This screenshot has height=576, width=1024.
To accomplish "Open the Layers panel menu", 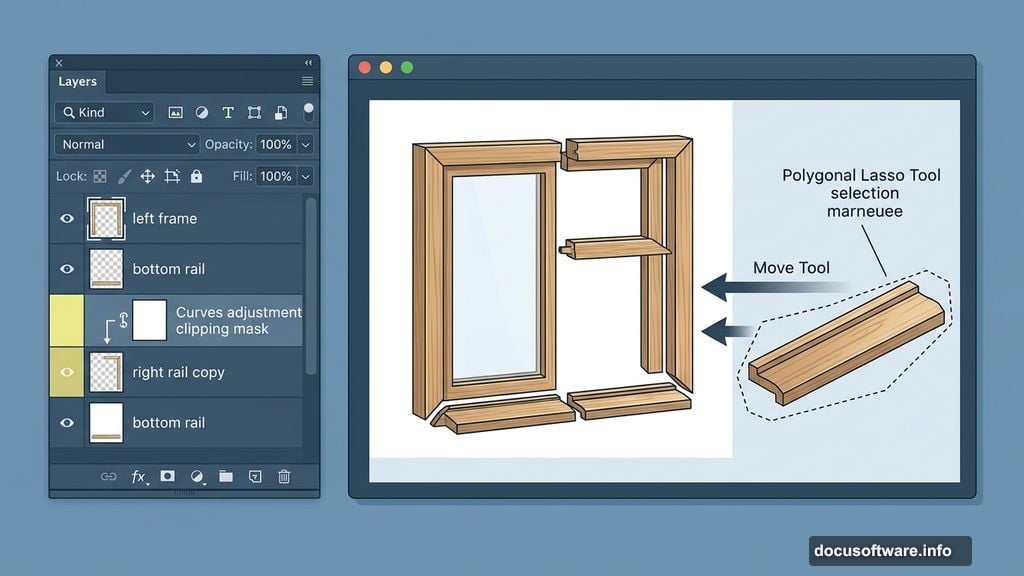I will click(308, 81).
